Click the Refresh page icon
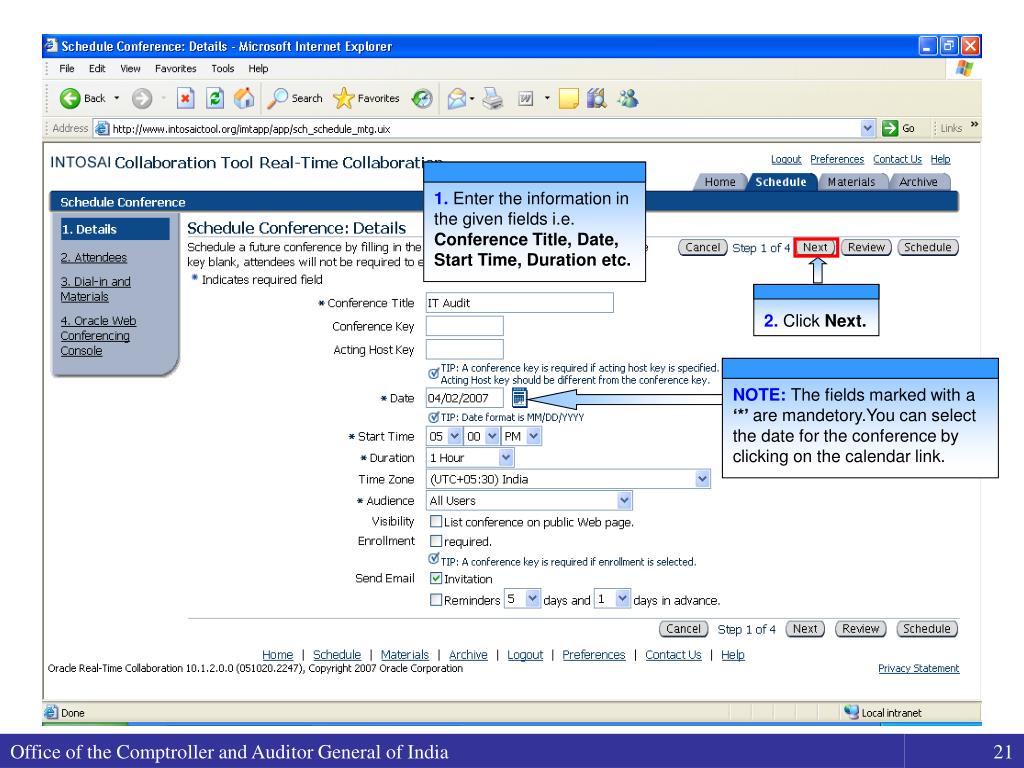This screenshot has width=1024, height=768. (215, 98)
